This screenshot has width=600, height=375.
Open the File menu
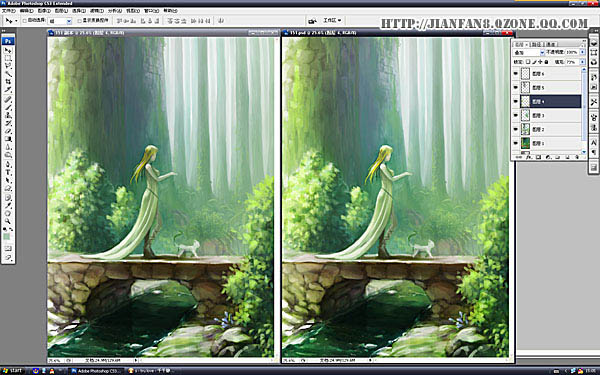click(x=8, y=11)
